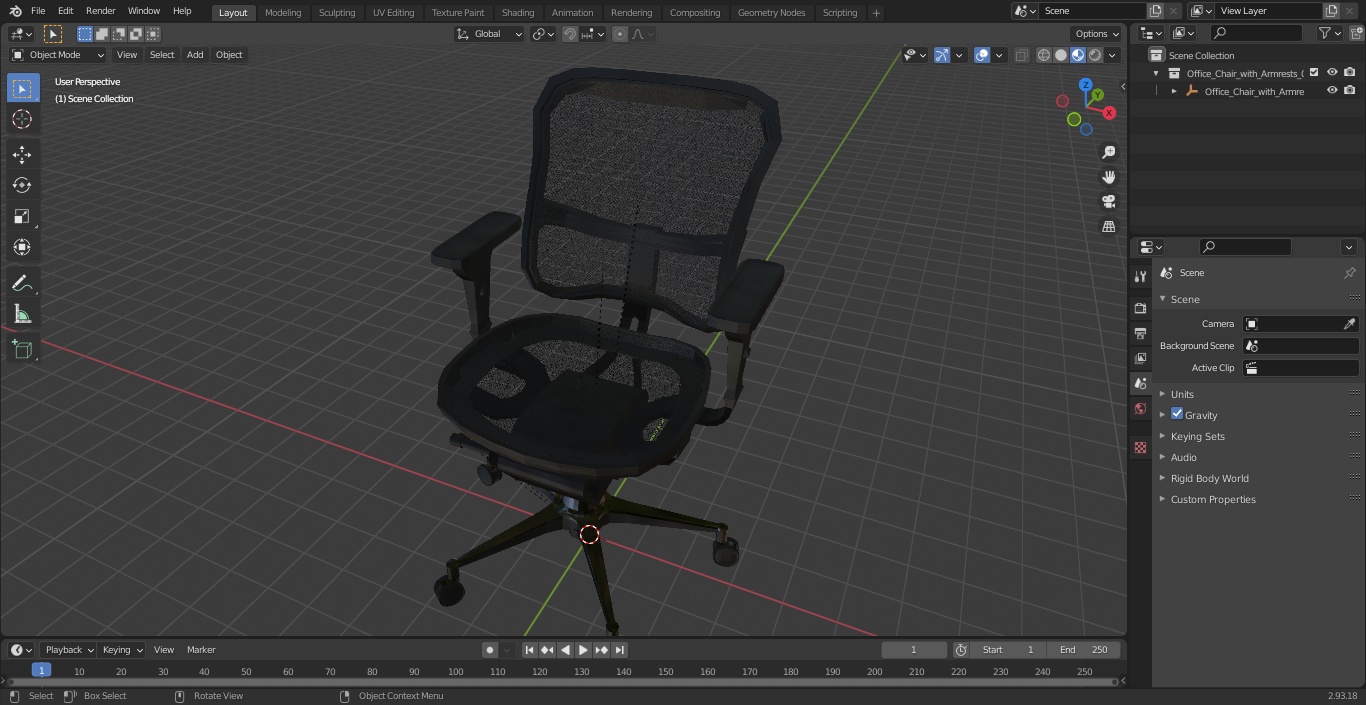1366x705 pixels.
Task: Click the zoom view magnifier icon
Action: click(x=1108, y=152)
